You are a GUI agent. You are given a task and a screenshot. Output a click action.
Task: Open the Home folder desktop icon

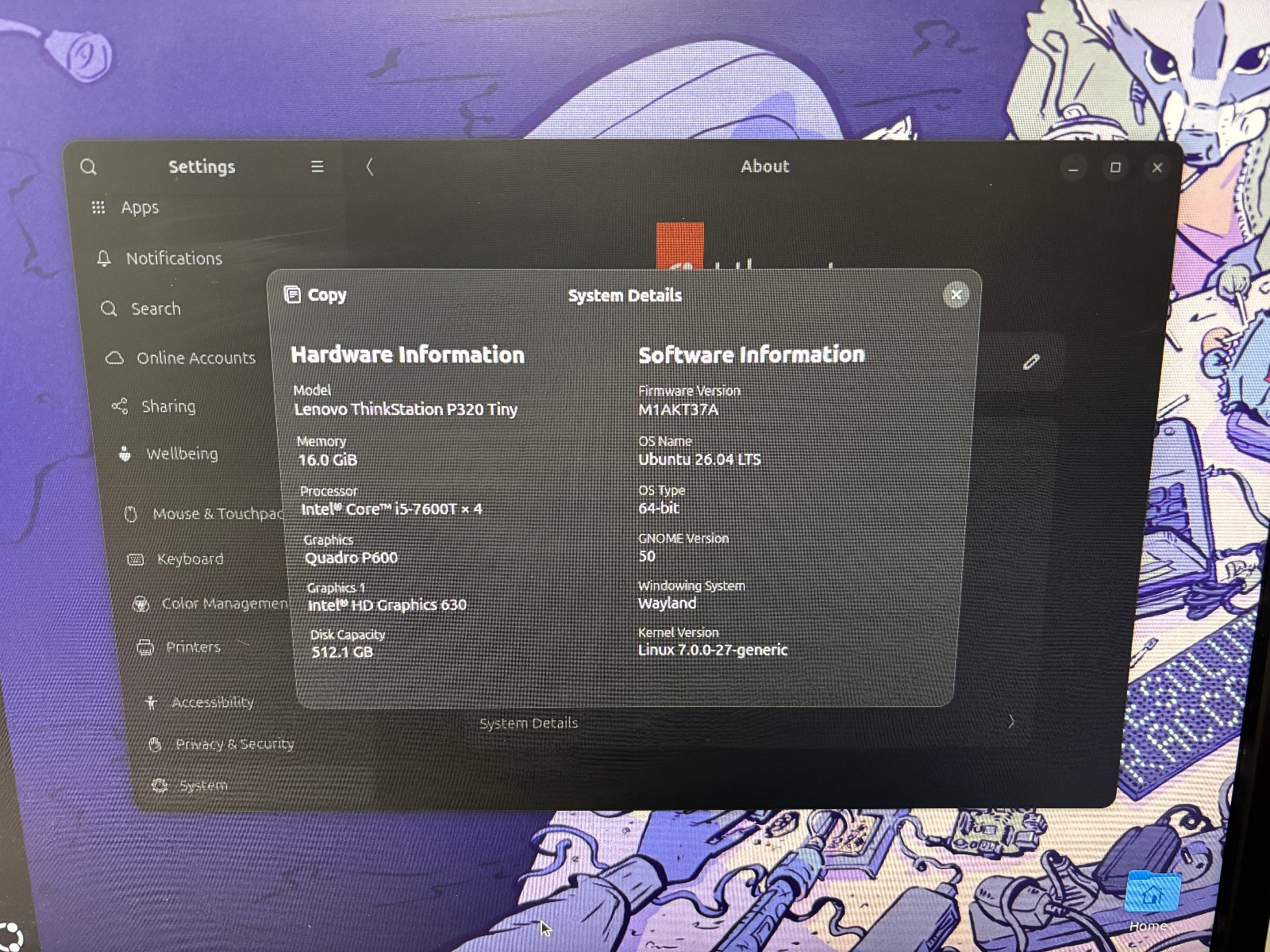[x=1153, y=900]
